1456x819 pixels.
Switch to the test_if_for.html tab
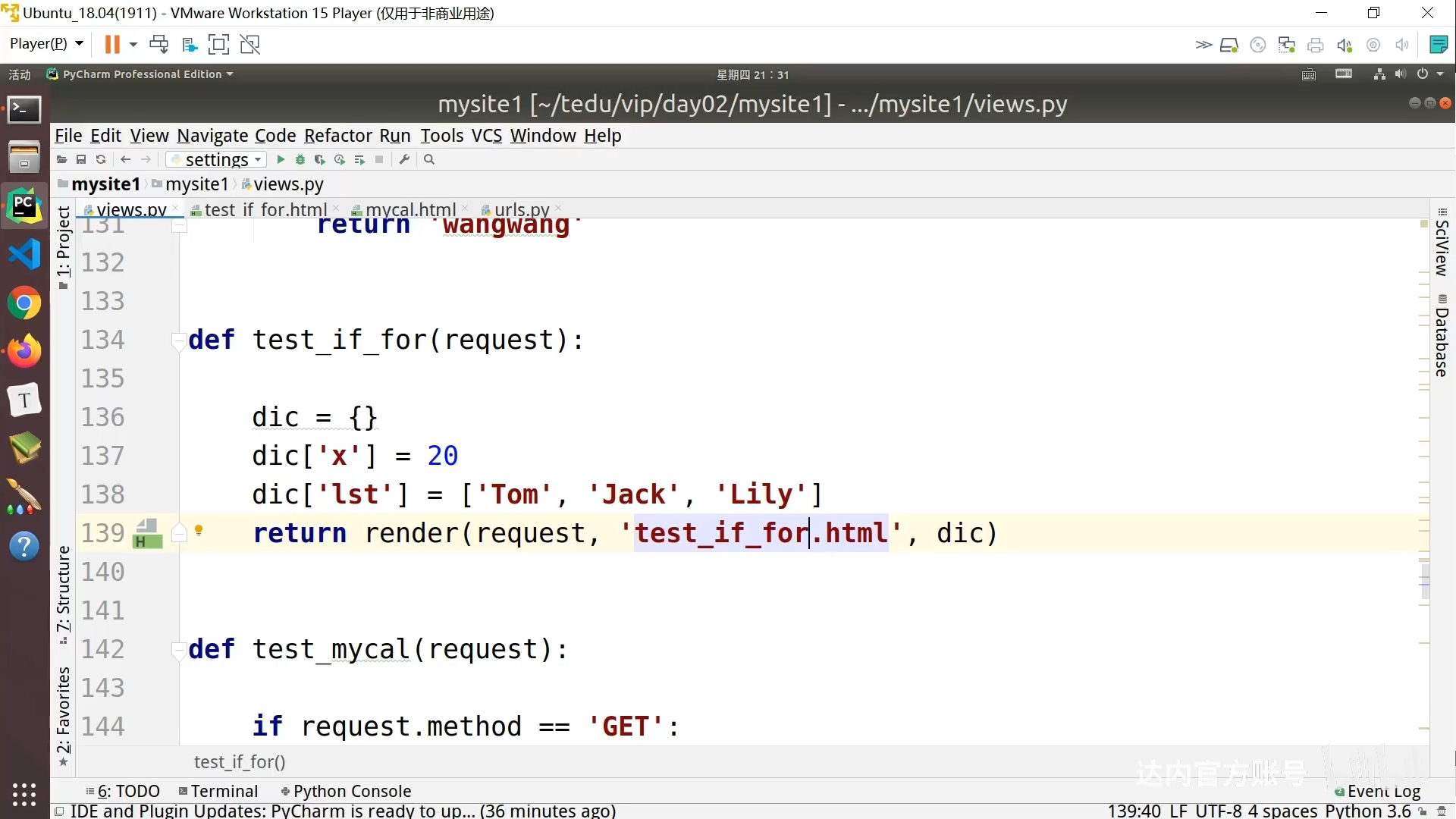265,210
